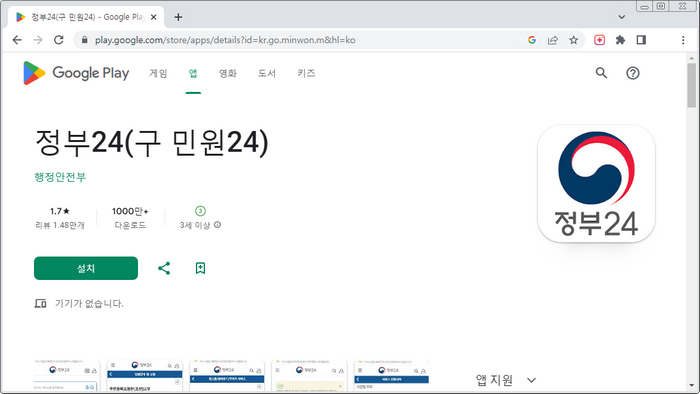Open the fourth app screenshot thumbnail
This screenshot has height=394, width=700.
[x=309, y=376]
